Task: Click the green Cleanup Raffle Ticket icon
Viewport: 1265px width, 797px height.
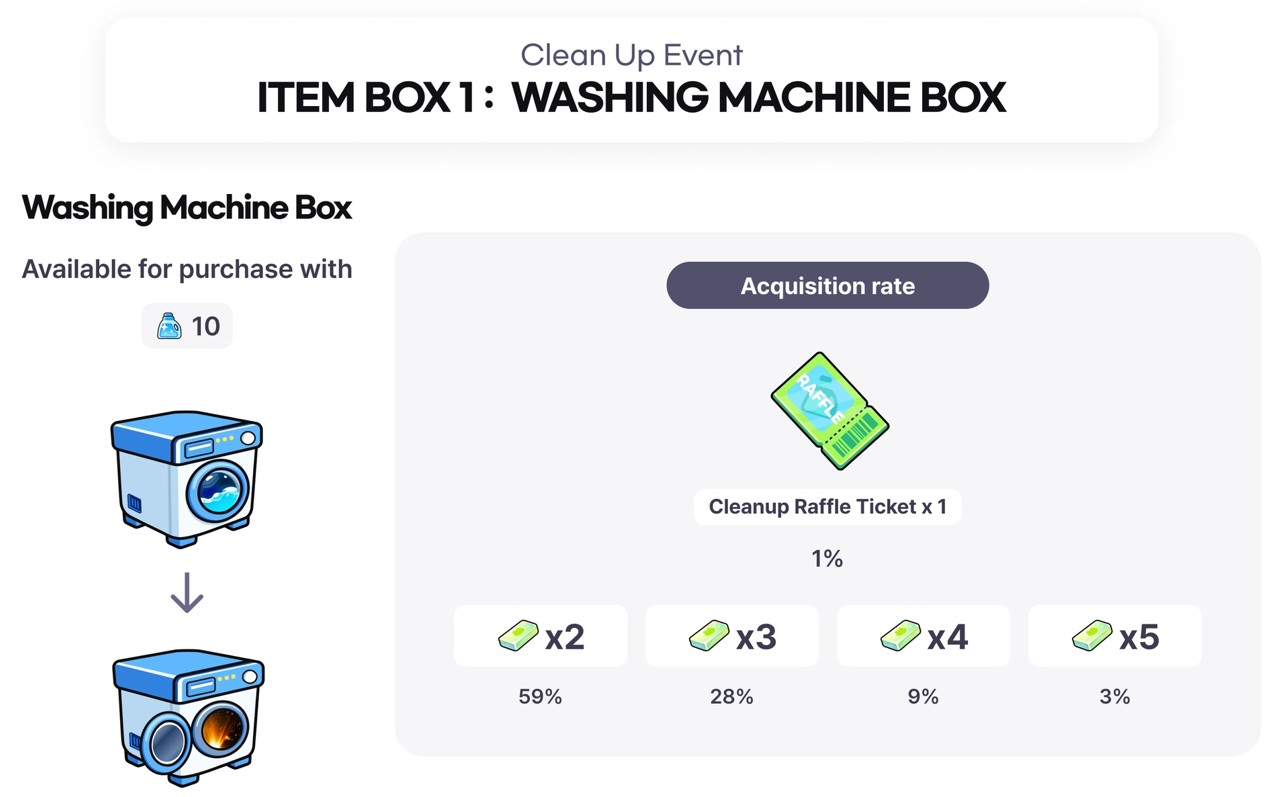Action: click(829, 410)
